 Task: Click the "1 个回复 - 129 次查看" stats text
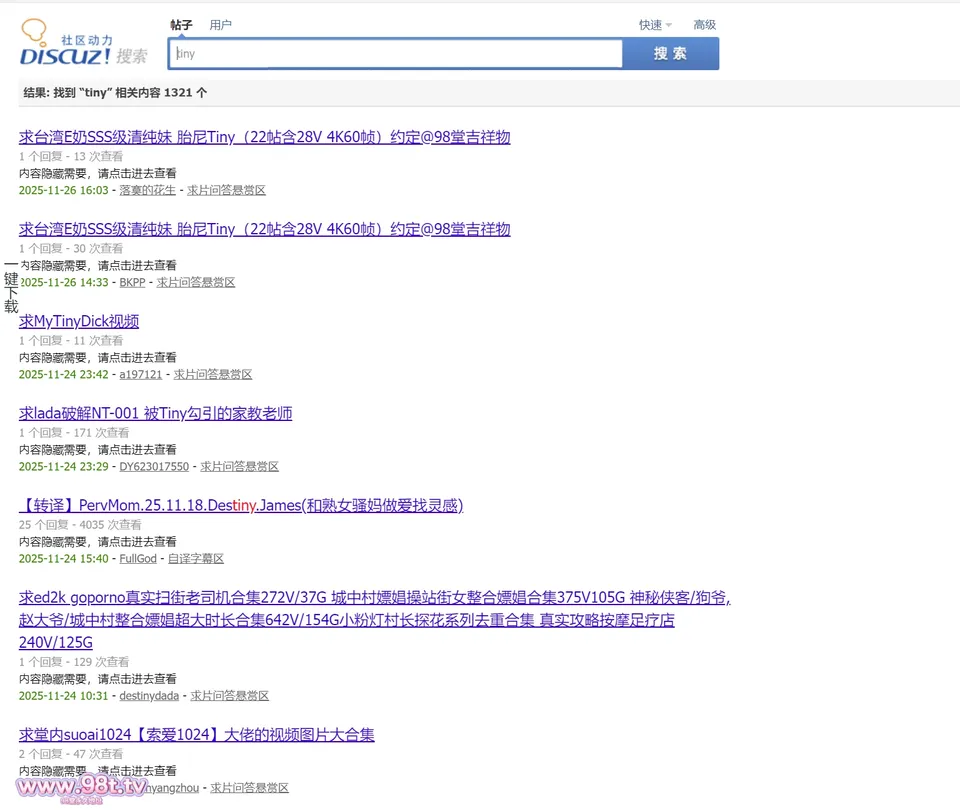74,662
